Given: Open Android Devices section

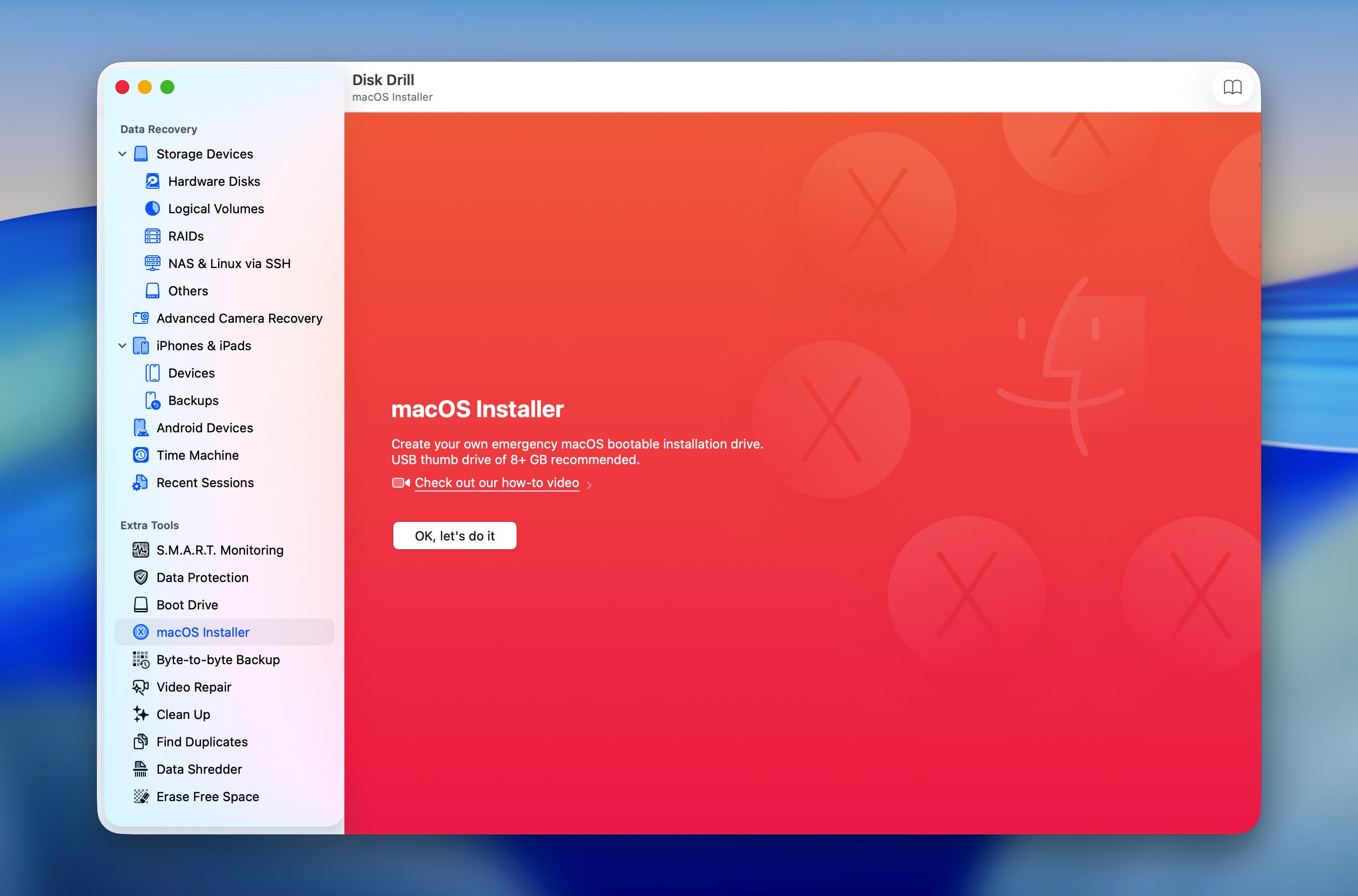Looking at the screenshot, I should click(225, 428).
